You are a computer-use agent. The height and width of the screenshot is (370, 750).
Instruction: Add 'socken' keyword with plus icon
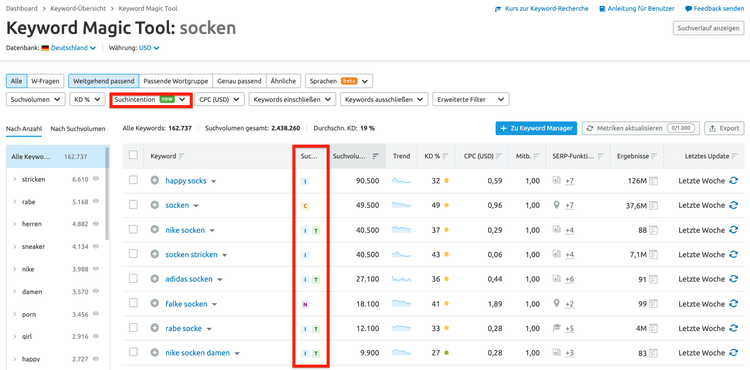pos(154,205)
